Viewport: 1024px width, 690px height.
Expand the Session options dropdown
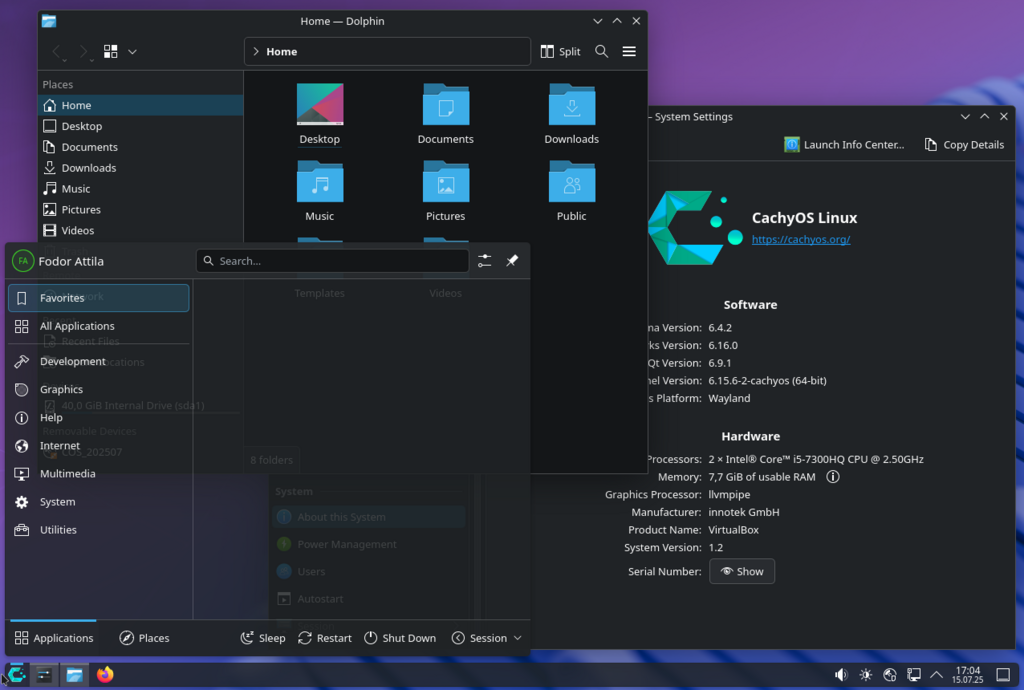click(x=486, y=638)
